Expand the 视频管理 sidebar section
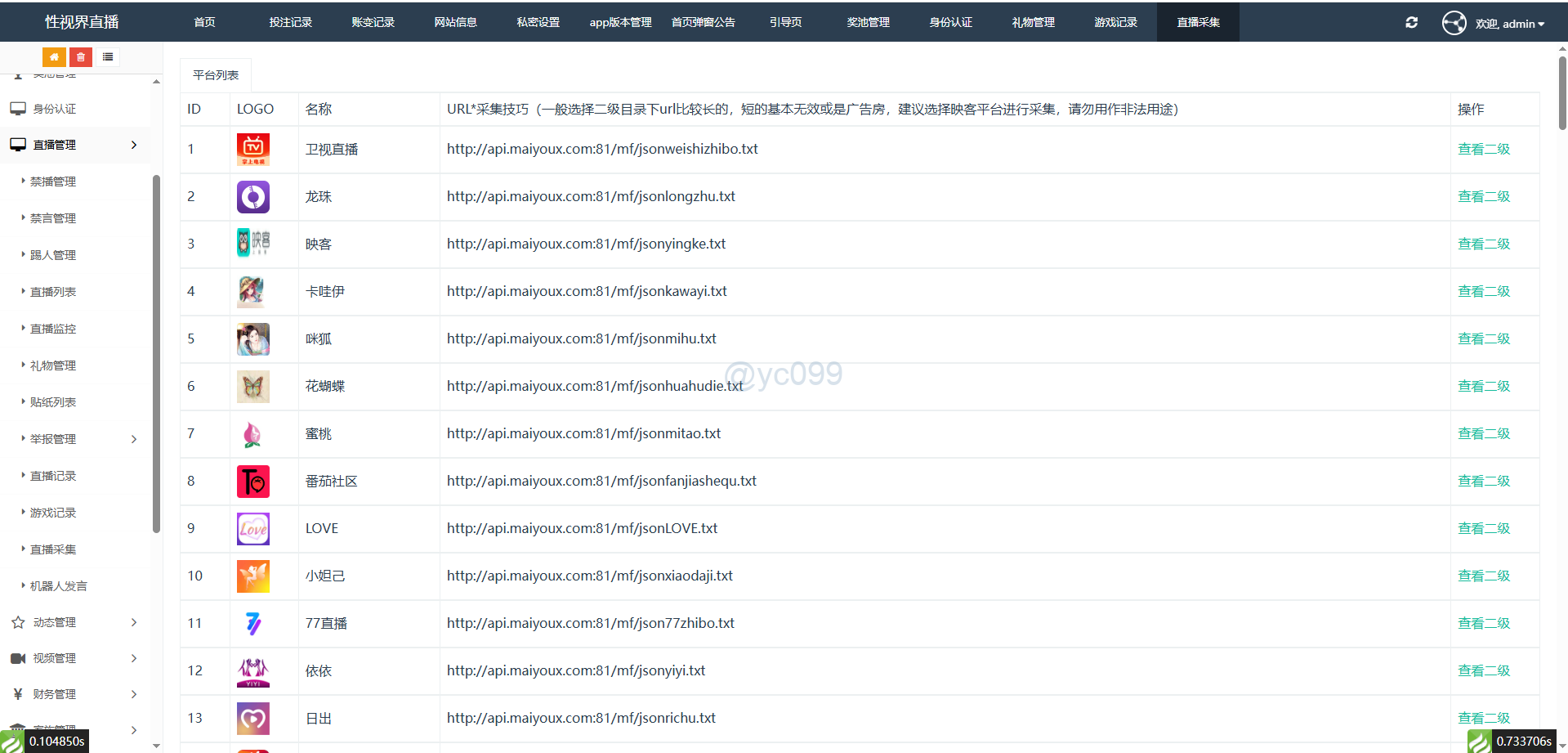Image resolution: width=1568 pixels, height=753 pixels. [134, 658]
